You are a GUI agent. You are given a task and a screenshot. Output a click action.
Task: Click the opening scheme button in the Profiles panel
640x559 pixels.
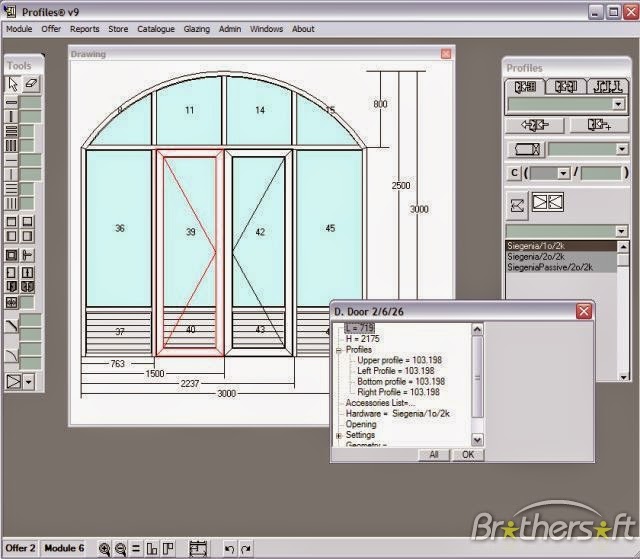(x=517, y=205)
